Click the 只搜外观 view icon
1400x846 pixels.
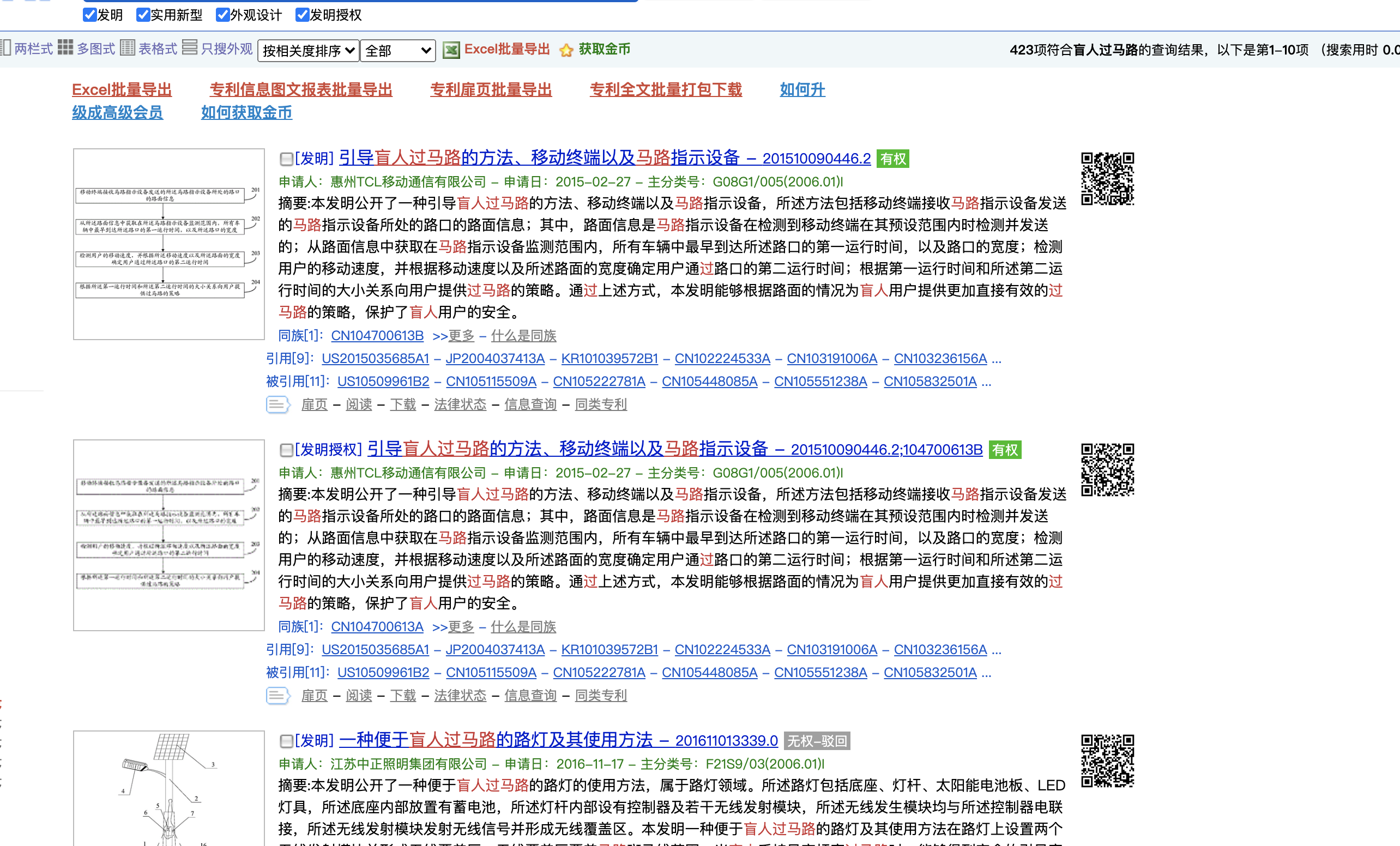pyautogui.click(x=190, y=47)
